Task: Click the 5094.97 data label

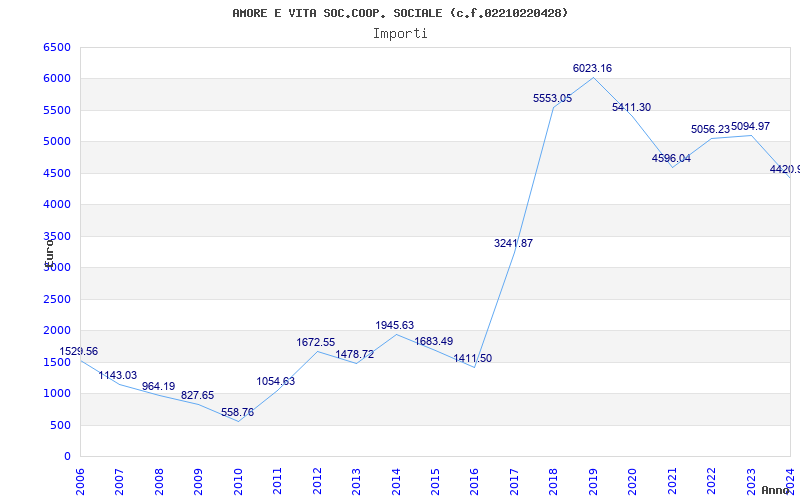Action: 751,126
